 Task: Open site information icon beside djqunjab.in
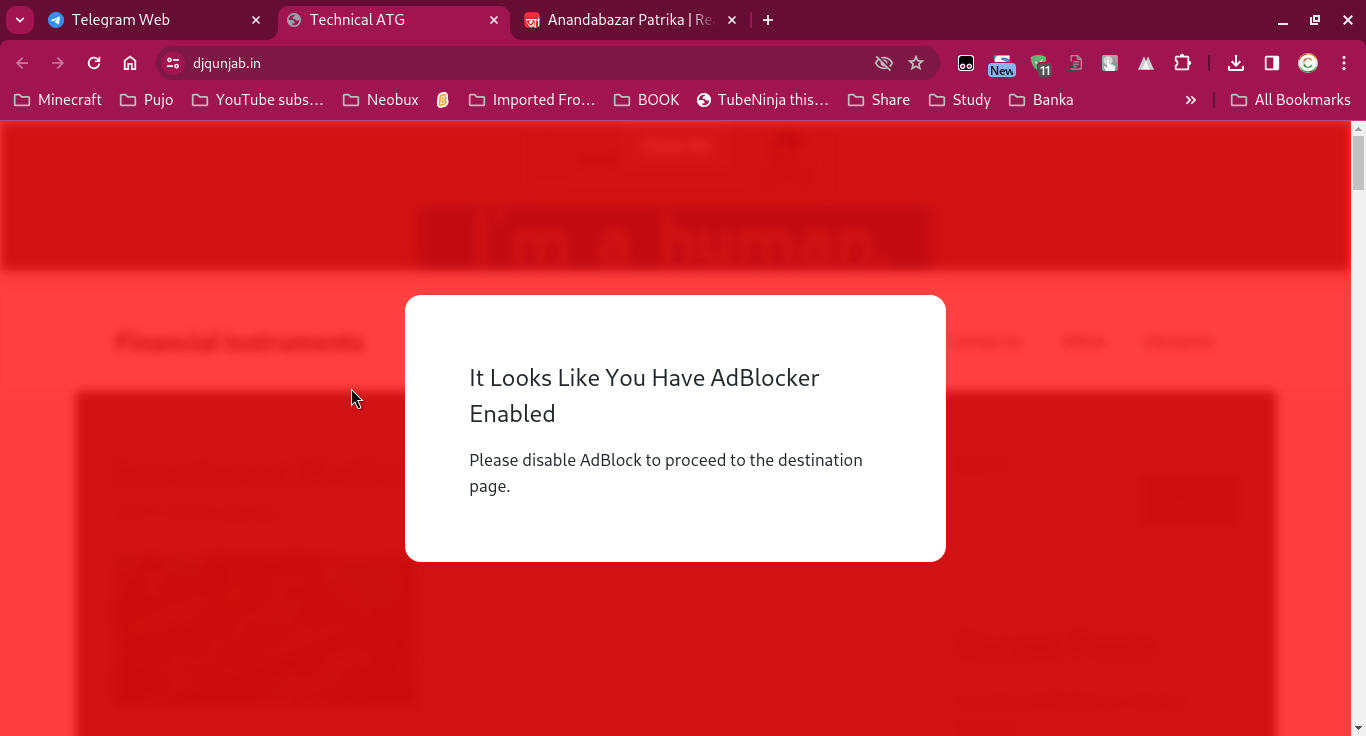(x=173, y=63)
